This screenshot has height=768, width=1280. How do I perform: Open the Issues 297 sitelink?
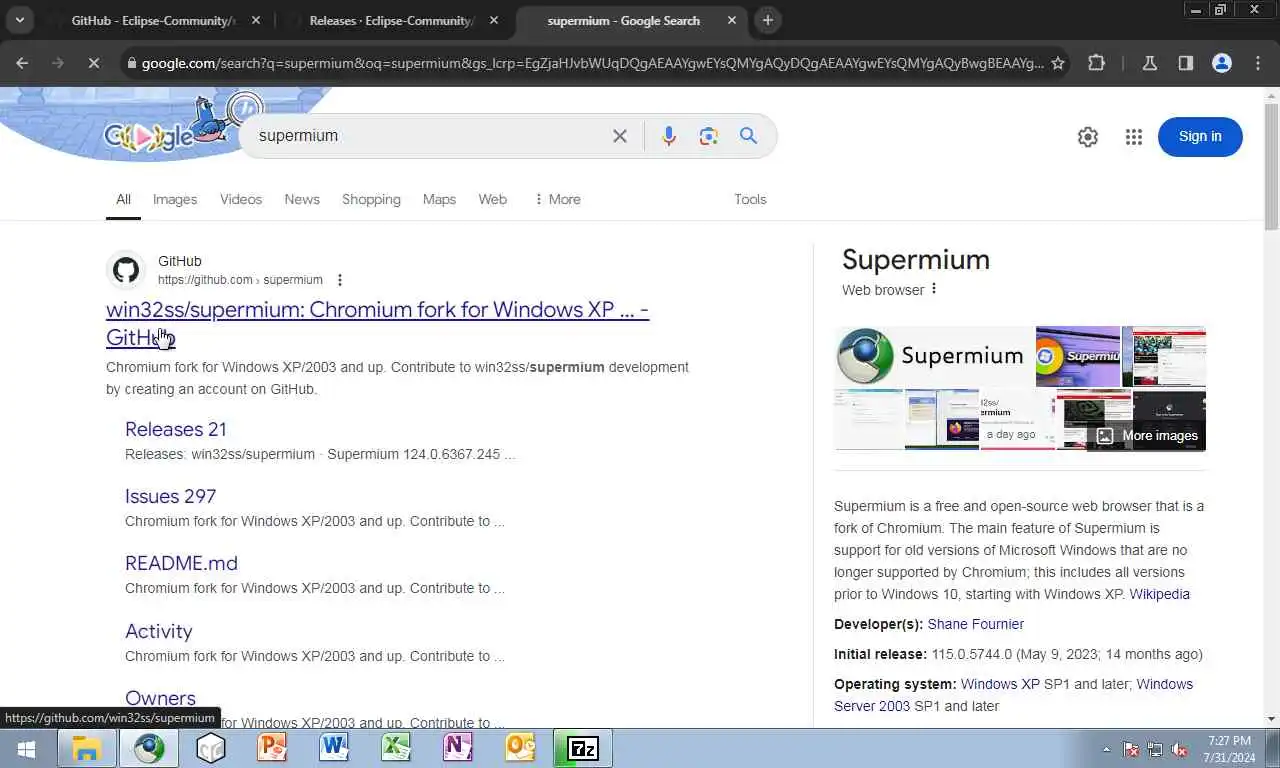[x=170, y=496]
